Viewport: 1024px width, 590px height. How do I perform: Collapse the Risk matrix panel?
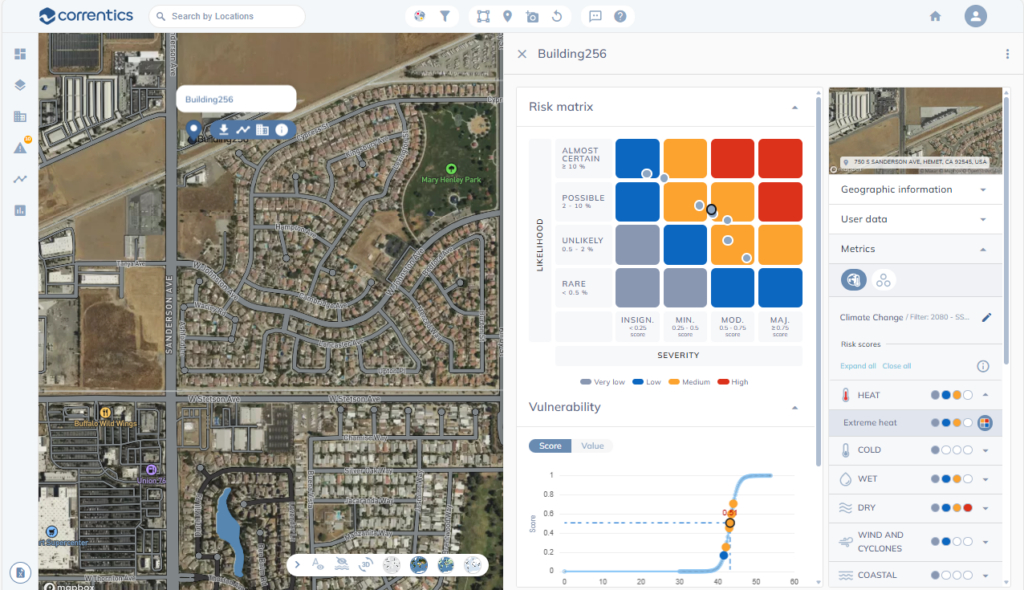[794, 107]
